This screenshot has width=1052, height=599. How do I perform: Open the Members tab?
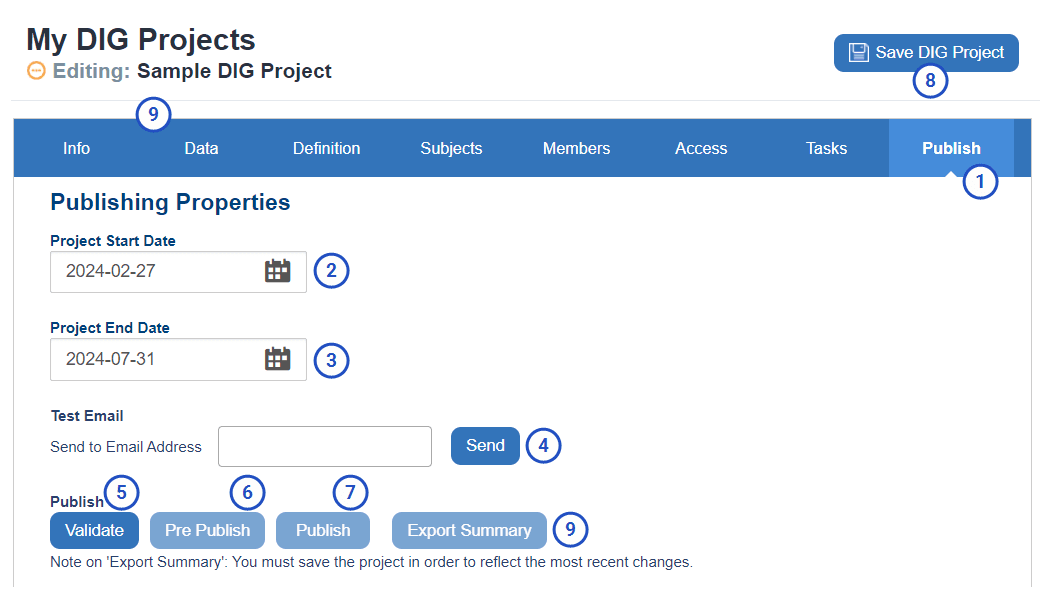click(x=576, y=148)
